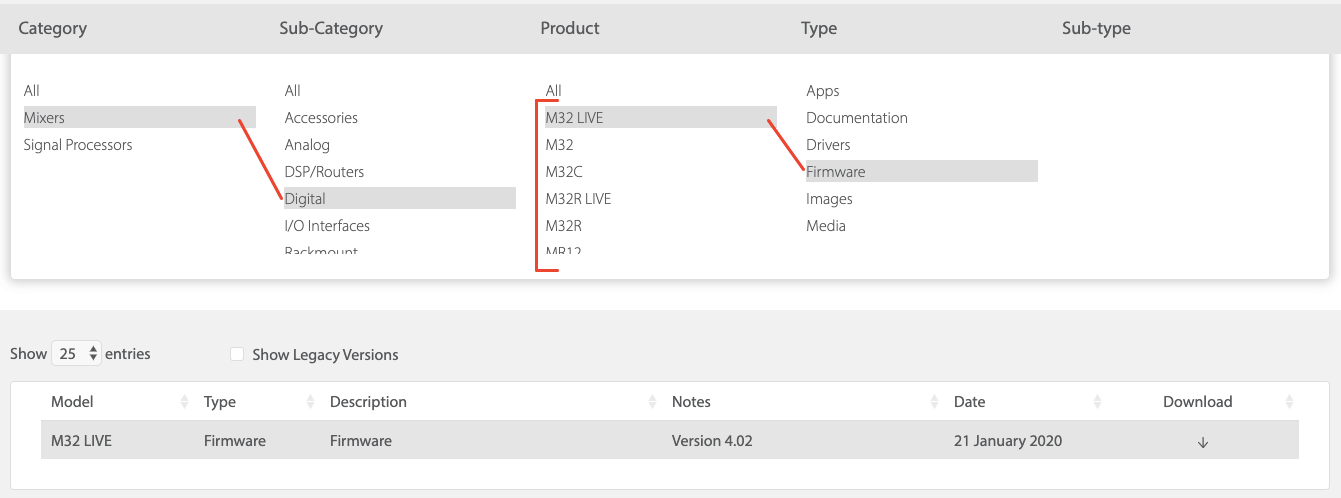This screenshot has width=1341, height=498.
Task: Click the Notes column header
Action: pyautogui.click(x=691, y=402)
